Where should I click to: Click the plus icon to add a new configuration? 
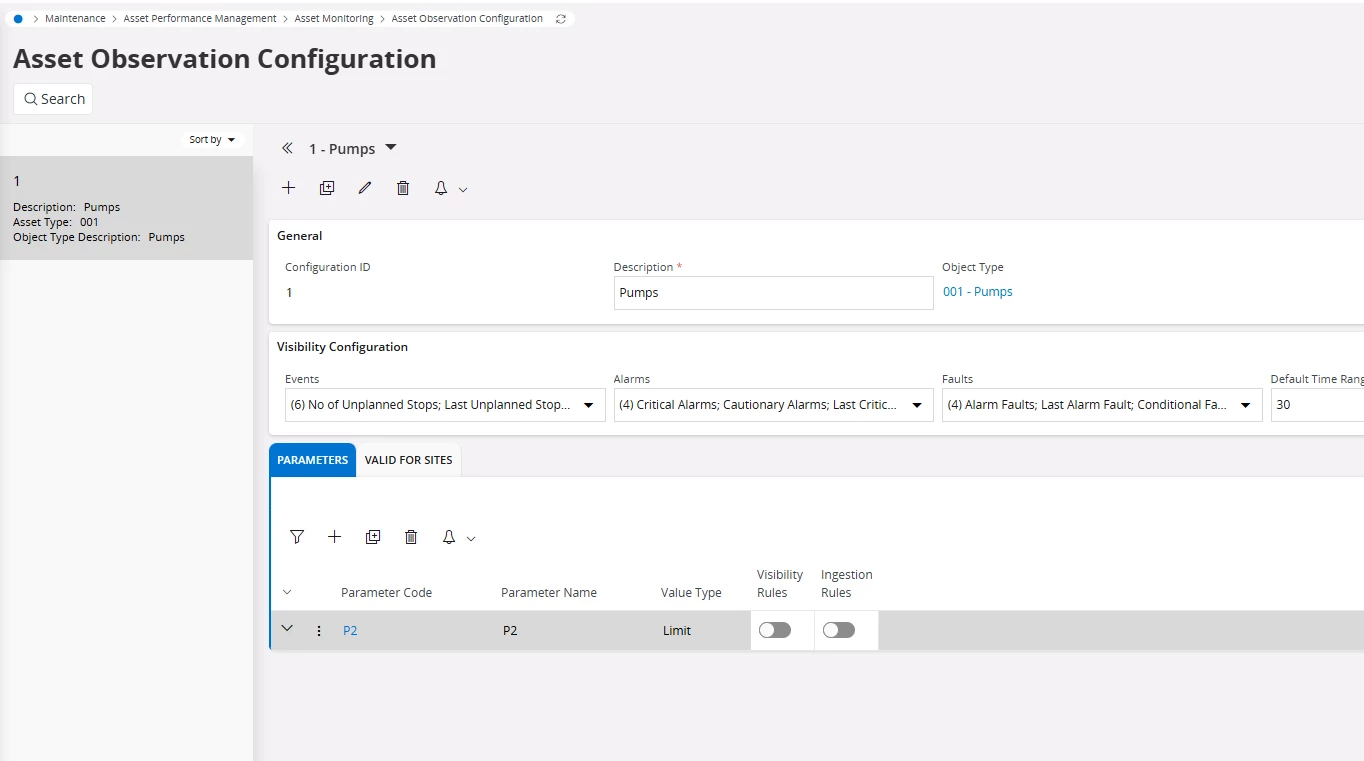pos(288,188)
